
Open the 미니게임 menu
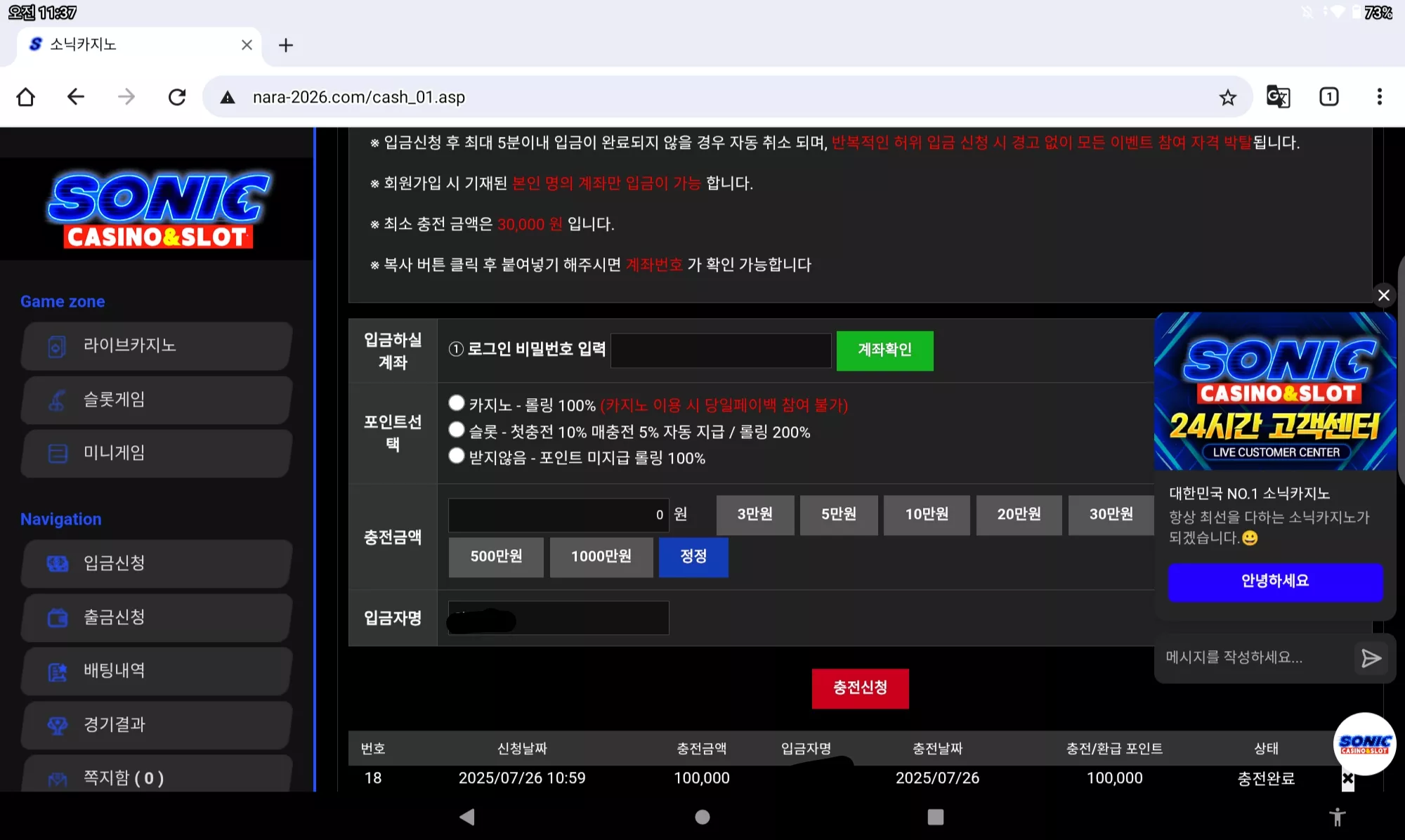coord(157,453)
